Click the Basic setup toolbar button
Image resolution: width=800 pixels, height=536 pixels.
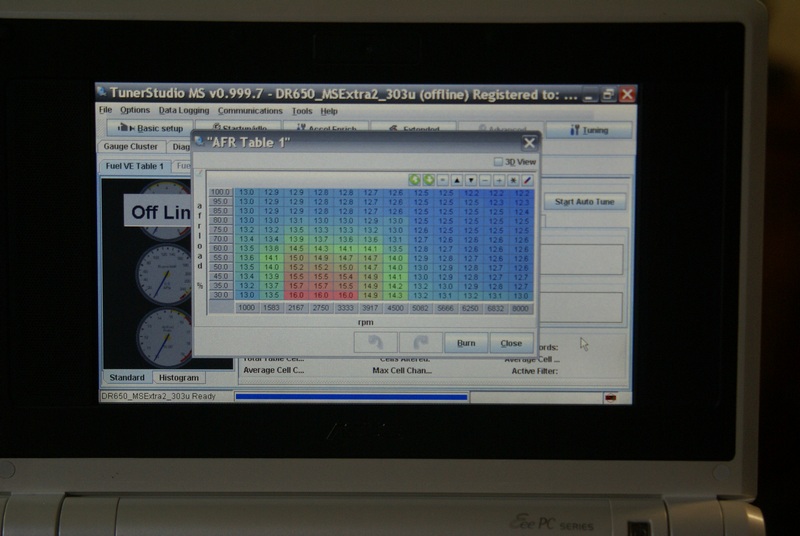[x=150, y=127]
